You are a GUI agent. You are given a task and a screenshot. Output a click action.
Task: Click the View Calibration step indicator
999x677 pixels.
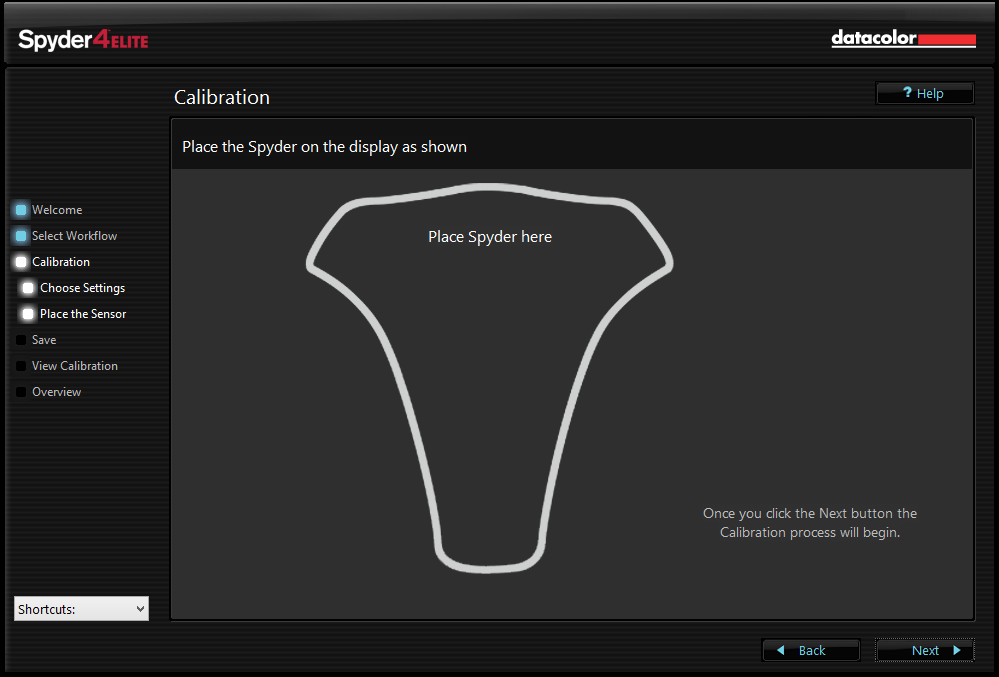20,365
